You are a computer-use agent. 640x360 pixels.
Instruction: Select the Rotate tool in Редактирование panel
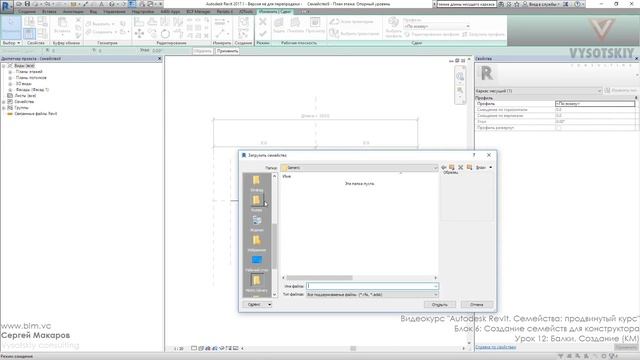[x=165, y=33]
